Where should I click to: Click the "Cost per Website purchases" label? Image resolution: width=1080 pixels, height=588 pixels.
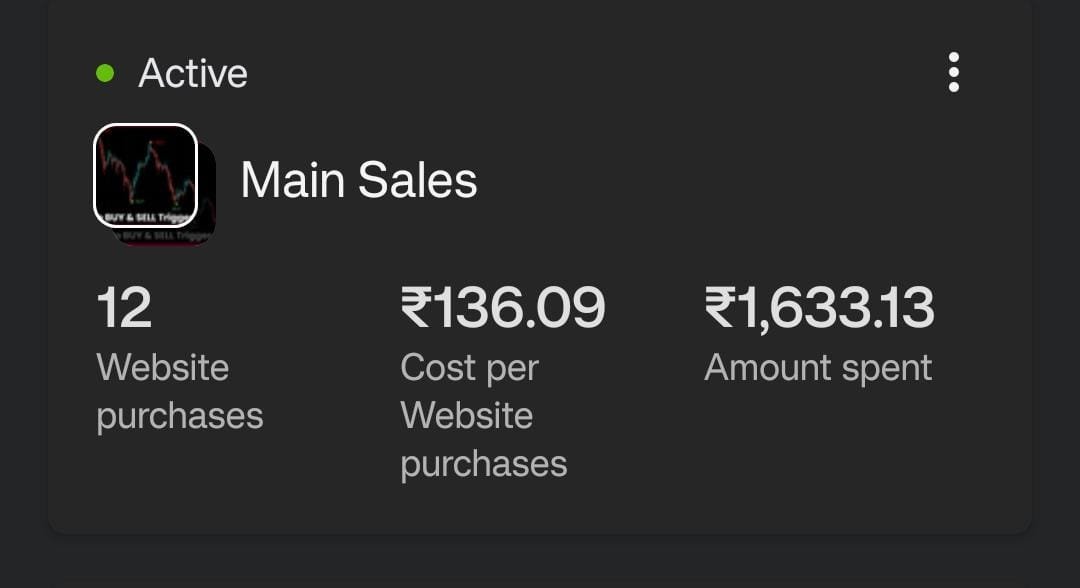click(x=484, y=415)
